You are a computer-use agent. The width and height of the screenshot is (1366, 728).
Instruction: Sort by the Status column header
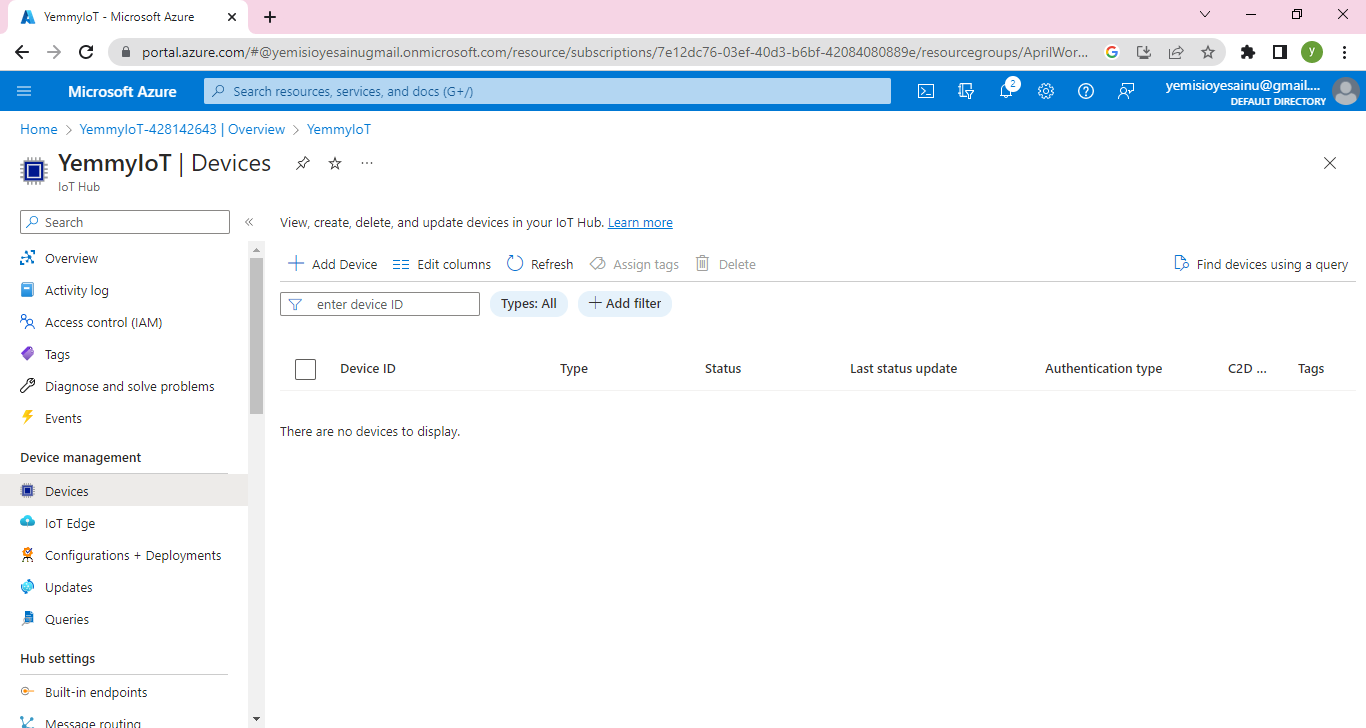[x=723, y=369]
